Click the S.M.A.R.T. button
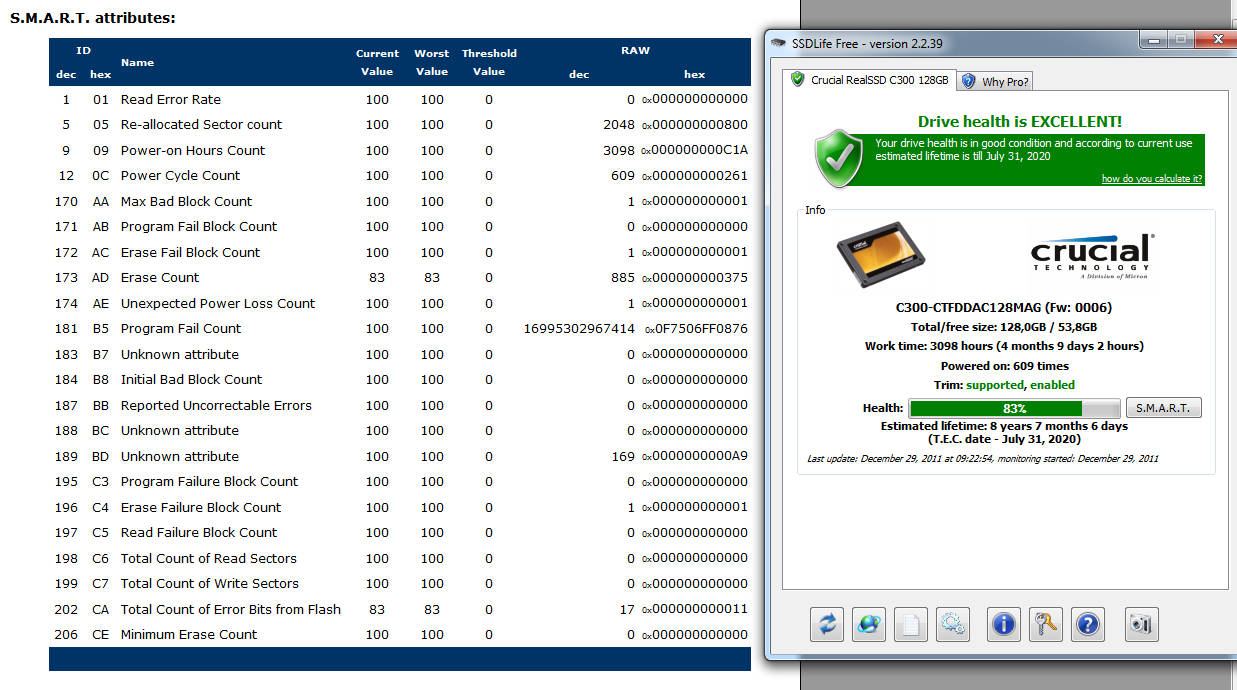This screenshot has height=690, width=1237. tap(1163, 408)
